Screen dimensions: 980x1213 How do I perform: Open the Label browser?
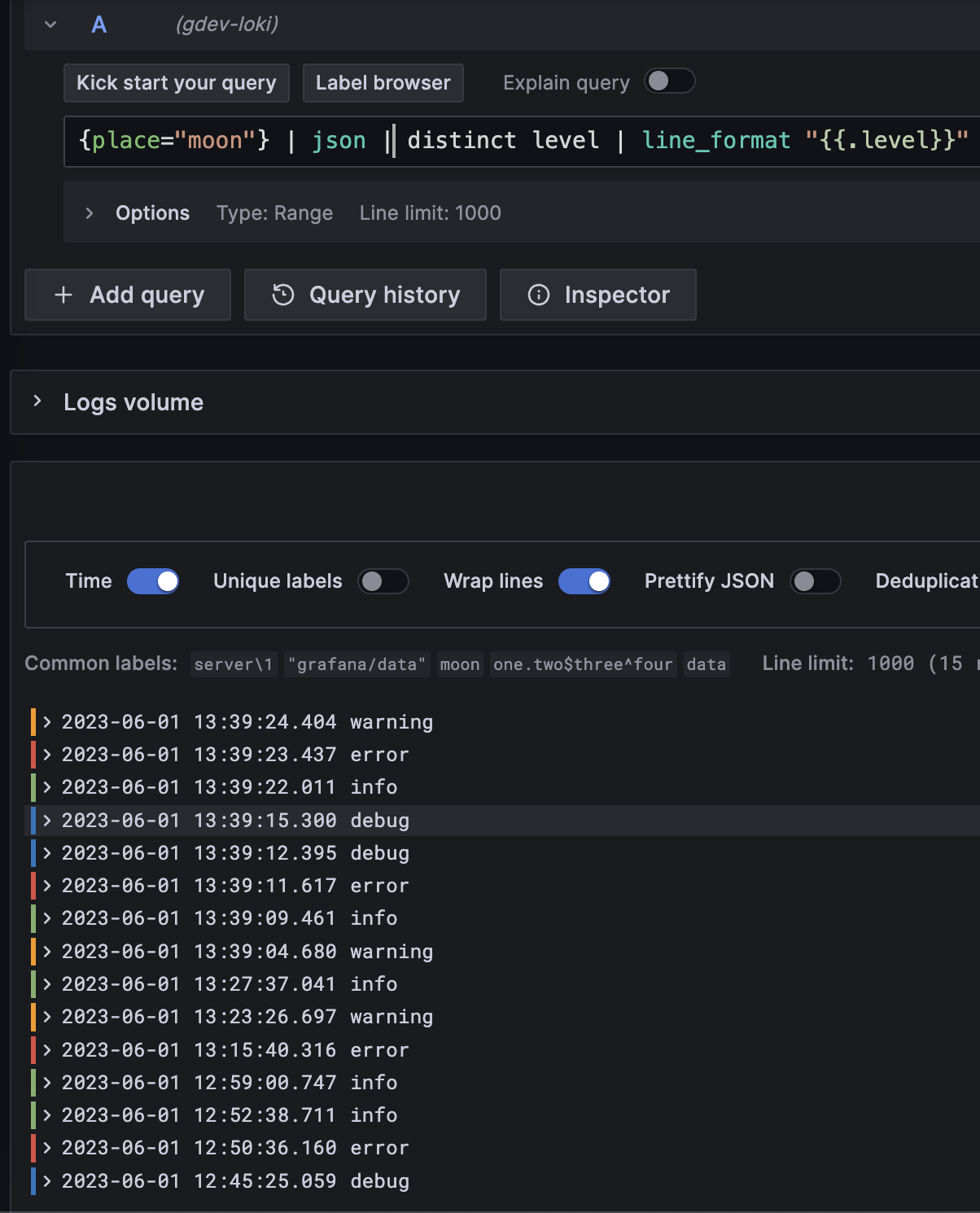pos(383,82)
